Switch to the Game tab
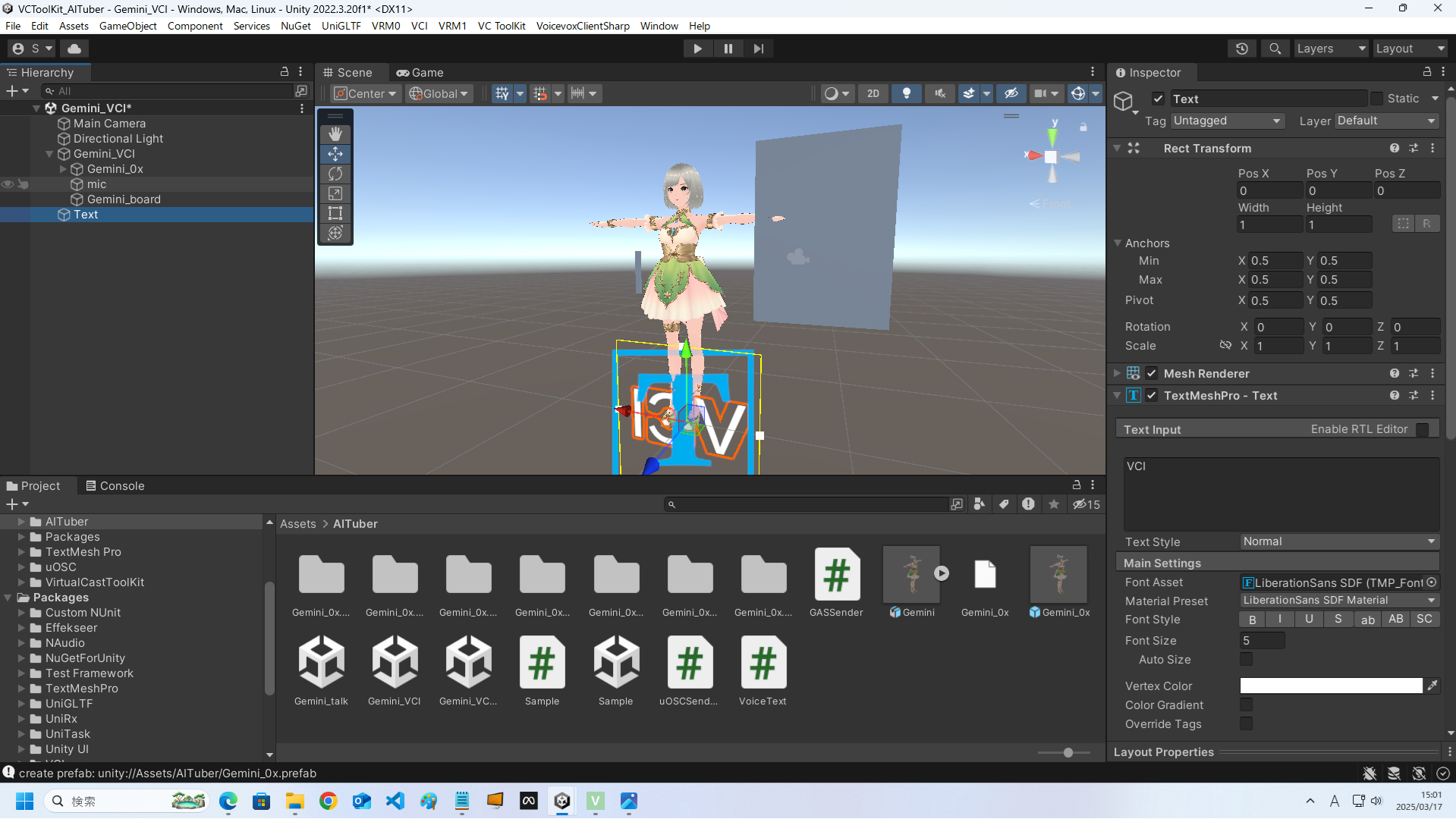The height and width of the screenshot is (819, 1456). [x=420, y=72]
